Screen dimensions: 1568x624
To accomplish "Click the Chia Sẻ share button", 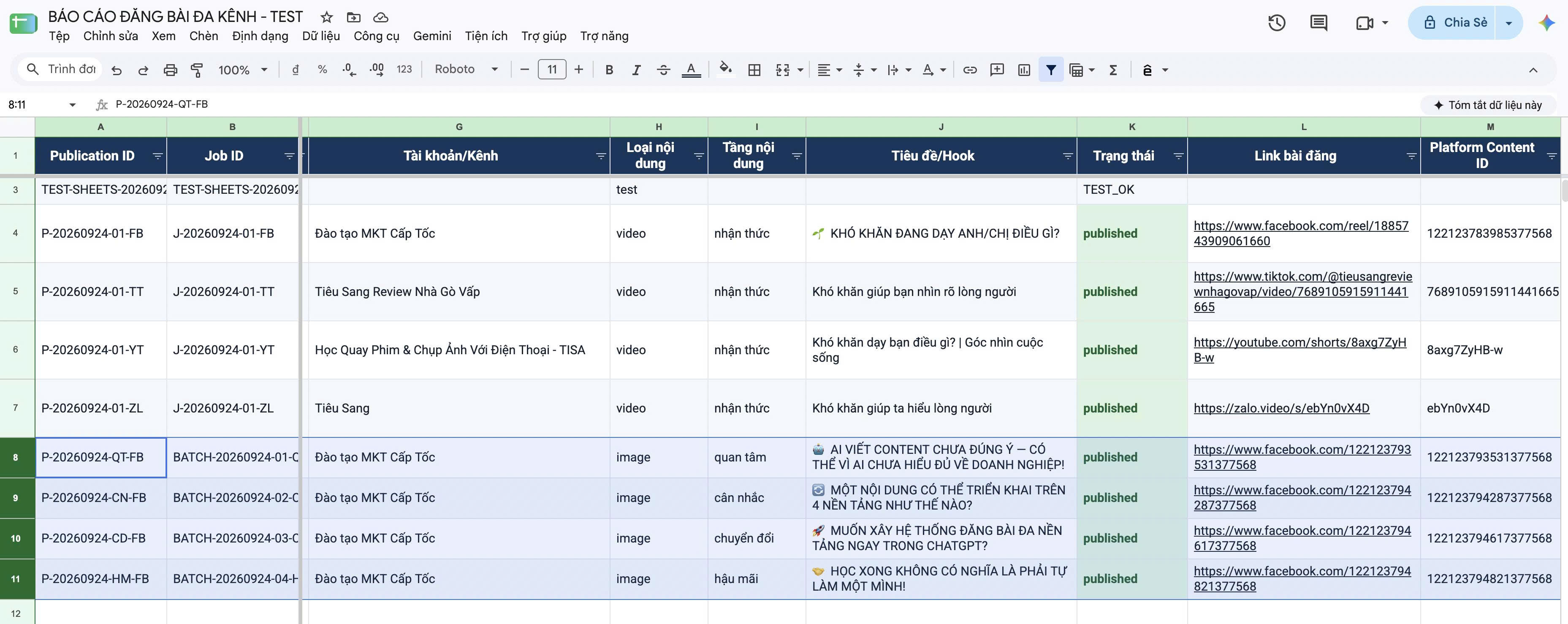I will click(x=1455, y=22).
